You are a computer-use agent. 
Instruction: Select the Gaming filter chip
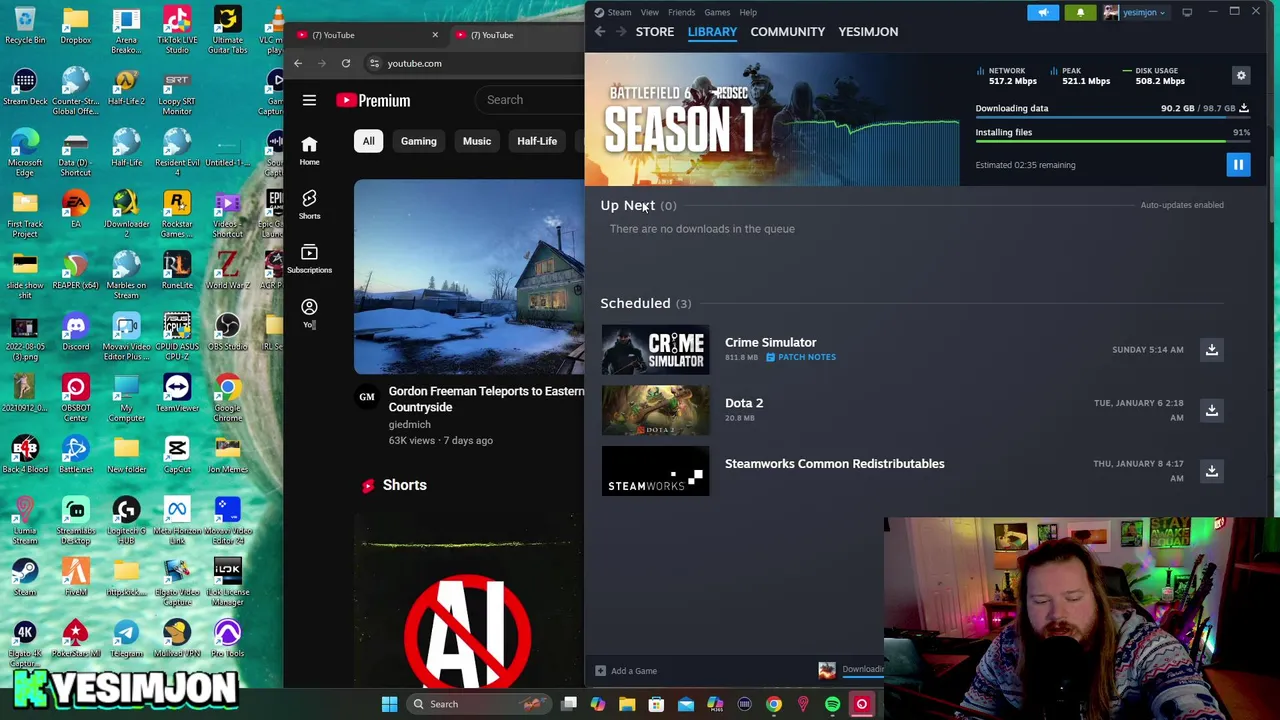419,141
